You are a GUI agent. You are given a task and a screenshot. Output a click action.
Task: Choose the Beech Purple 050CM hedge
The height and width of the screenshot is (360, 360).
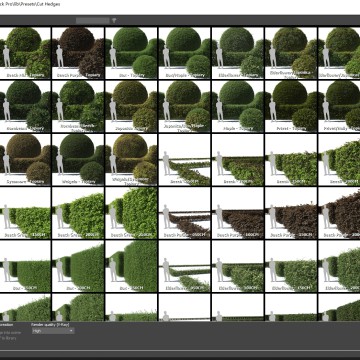184,213
